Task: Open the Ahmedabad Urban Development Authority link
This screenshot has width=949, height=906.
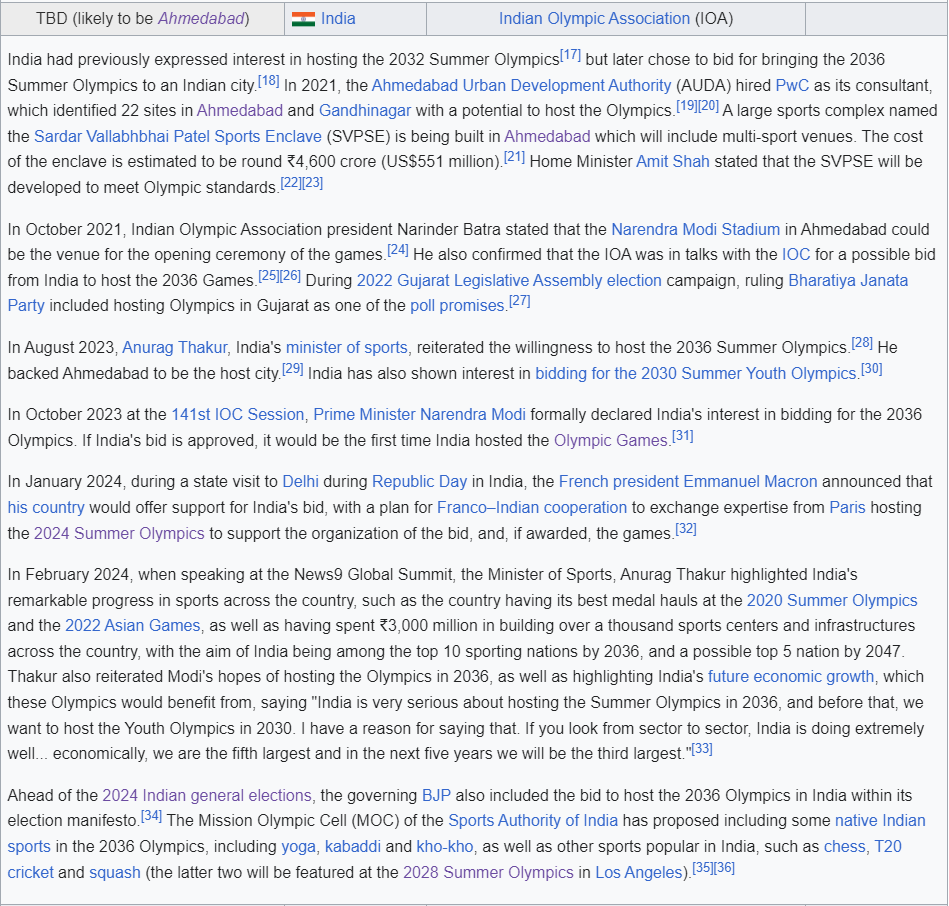Action: coord(521,85)
